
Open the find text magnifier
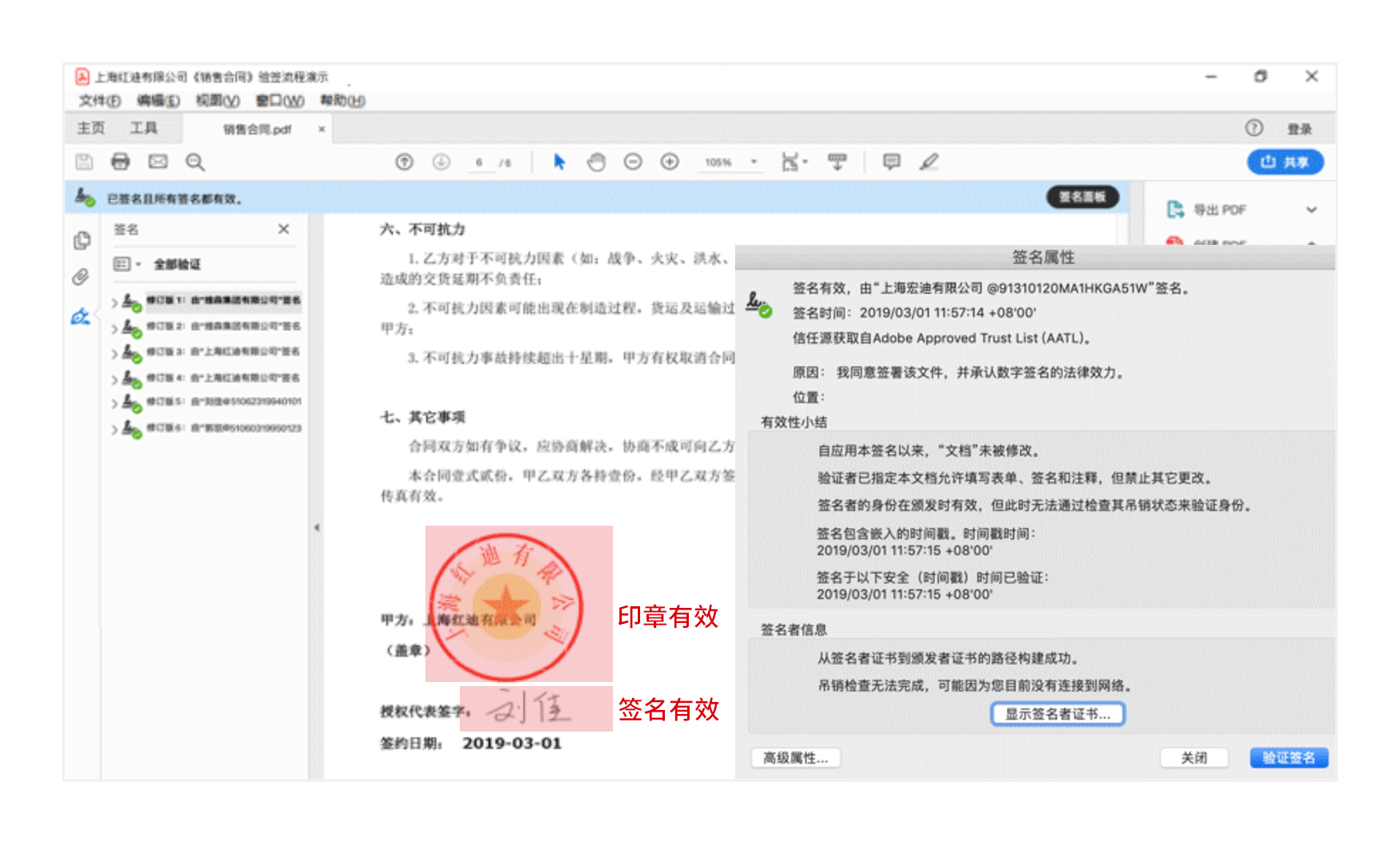click(x=195, y=162)
